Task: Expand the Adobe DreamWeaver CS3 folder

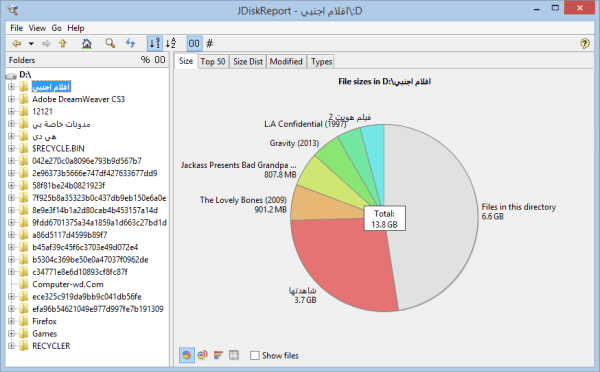Action: click(x=11, y=99)
